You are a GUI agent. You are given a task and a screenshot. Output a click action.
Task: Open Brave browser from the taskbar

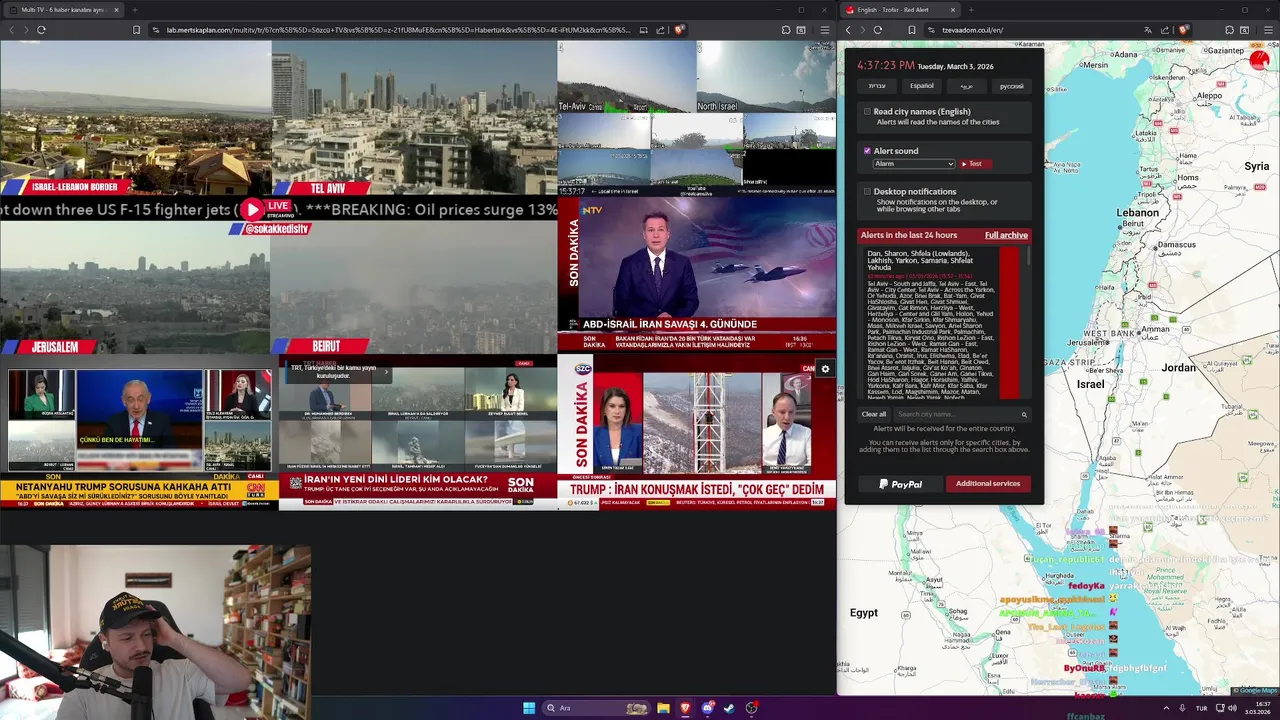685,708
